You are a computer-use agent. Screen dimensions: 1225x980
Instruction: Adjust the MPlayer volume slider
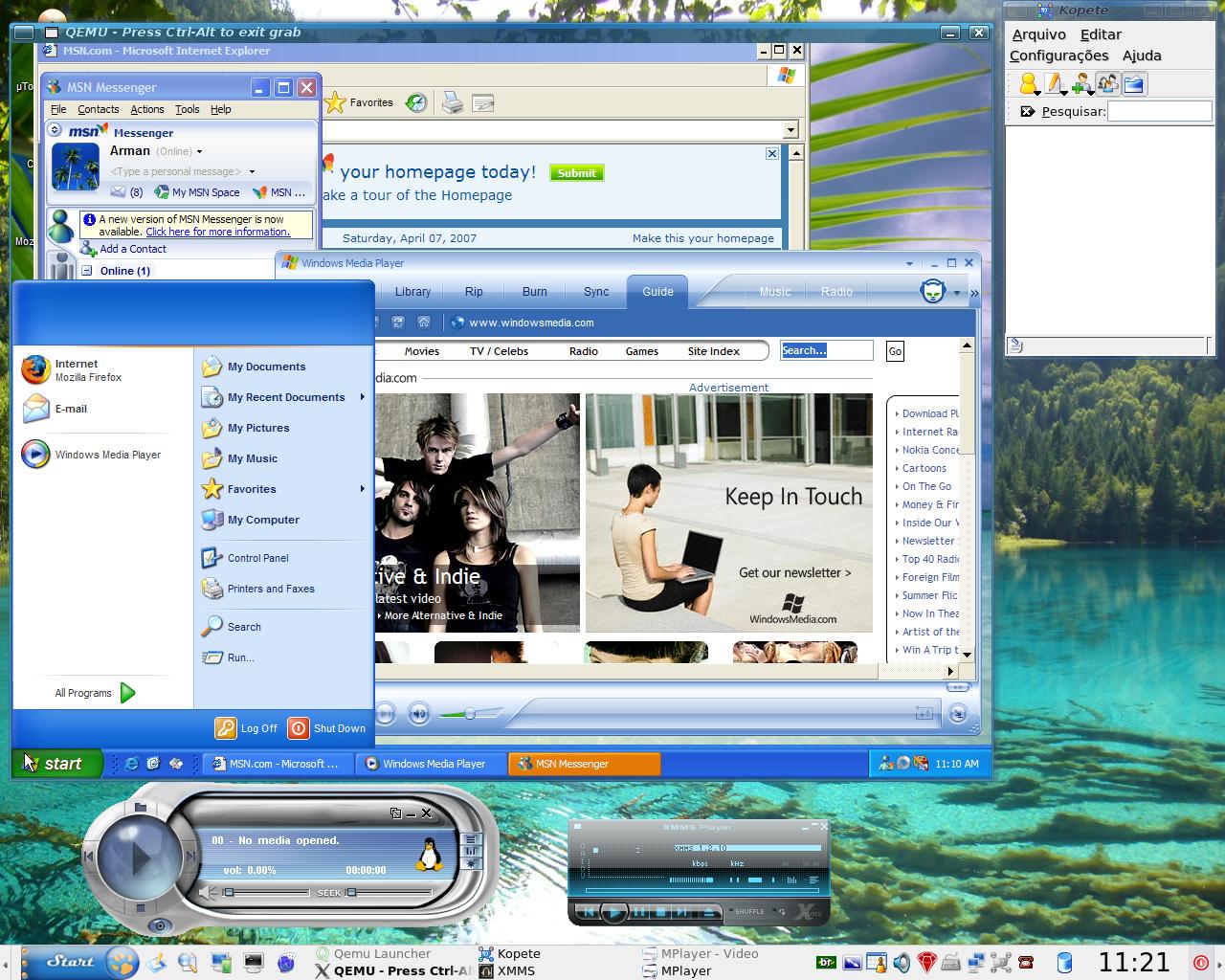[265, 892]
